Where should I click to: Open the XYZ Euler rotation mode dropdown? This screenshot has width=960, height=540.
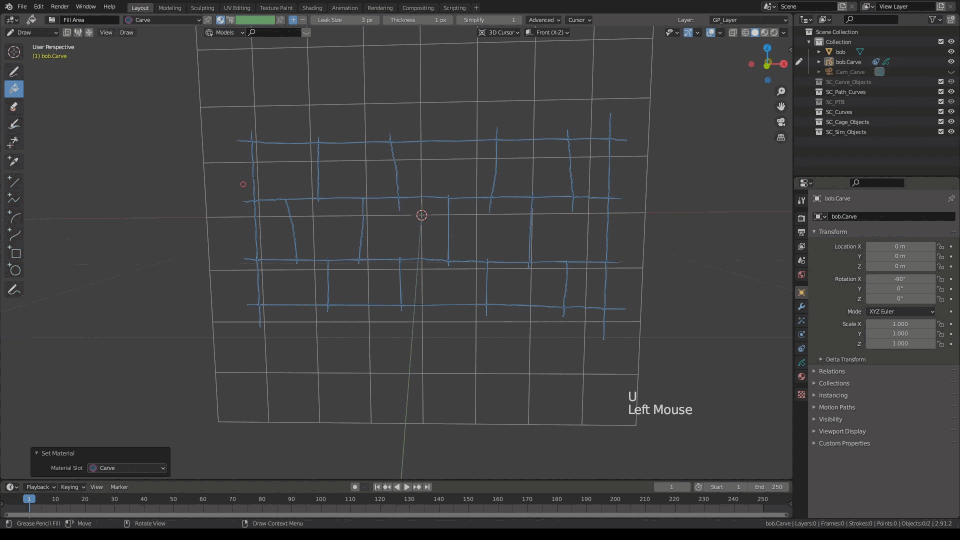(x=900, y=311)
